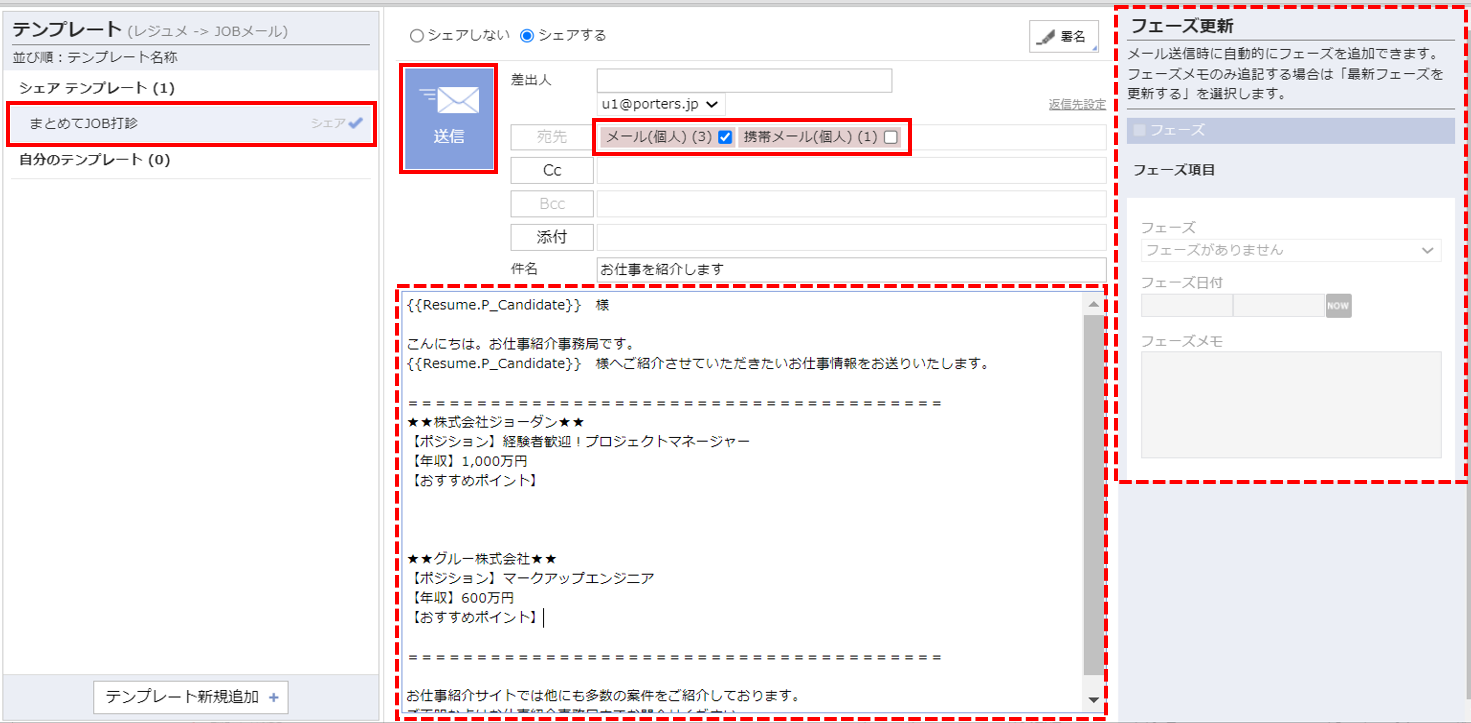Image resolution: width=1471 pixels, height=723 pixels.
Task: Click NOW to set the phase date
Action: click(x=1338, y=306)
